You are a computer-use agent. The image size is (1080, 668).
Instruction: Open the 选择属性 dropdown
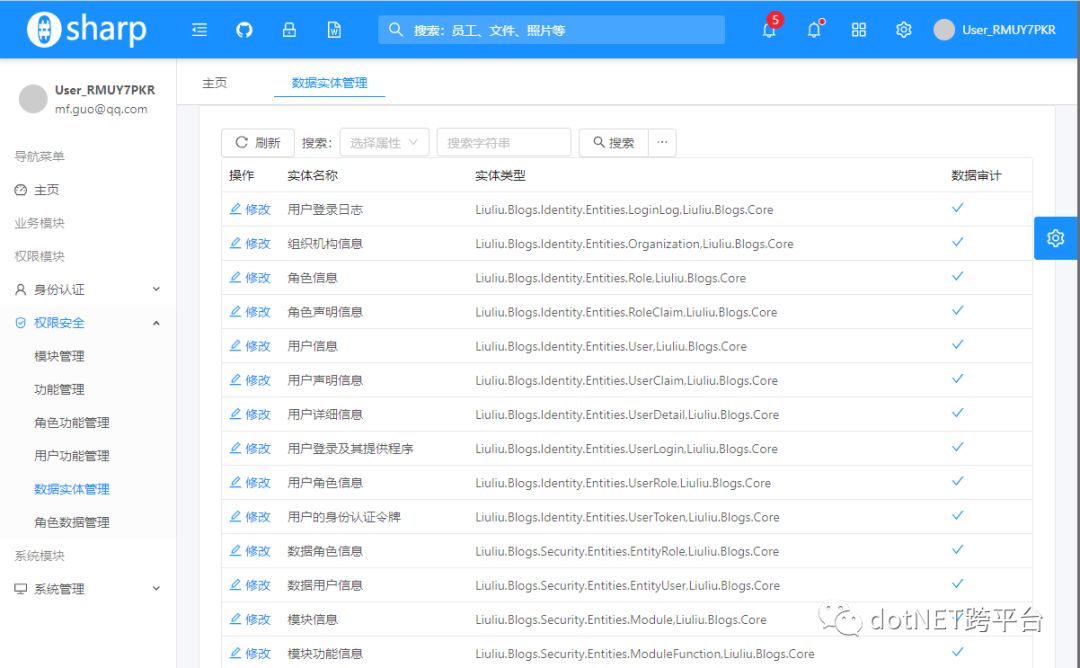(384, 143)
